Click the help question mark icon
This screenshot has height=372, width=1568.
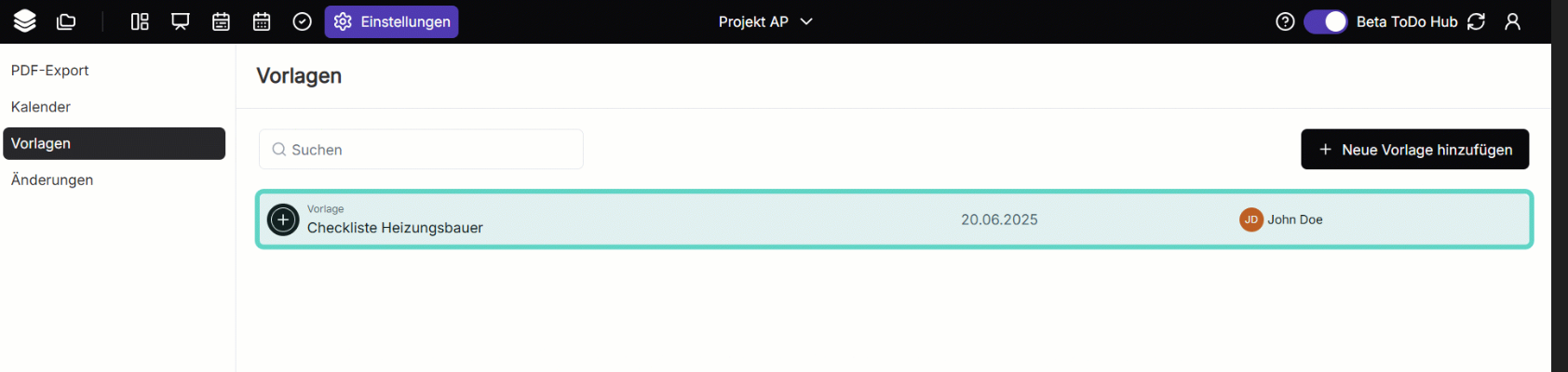(x=1285, y=21)
